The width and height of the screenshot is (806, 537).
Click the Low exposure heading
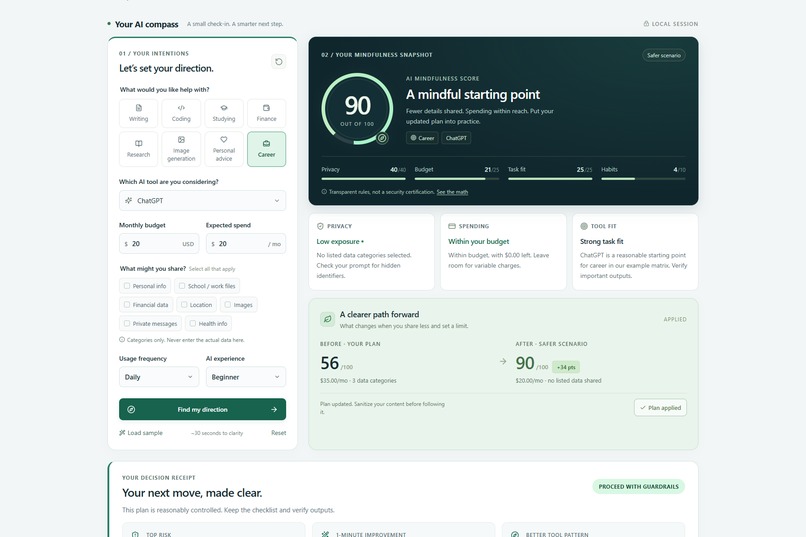click(x=340, y=241)
